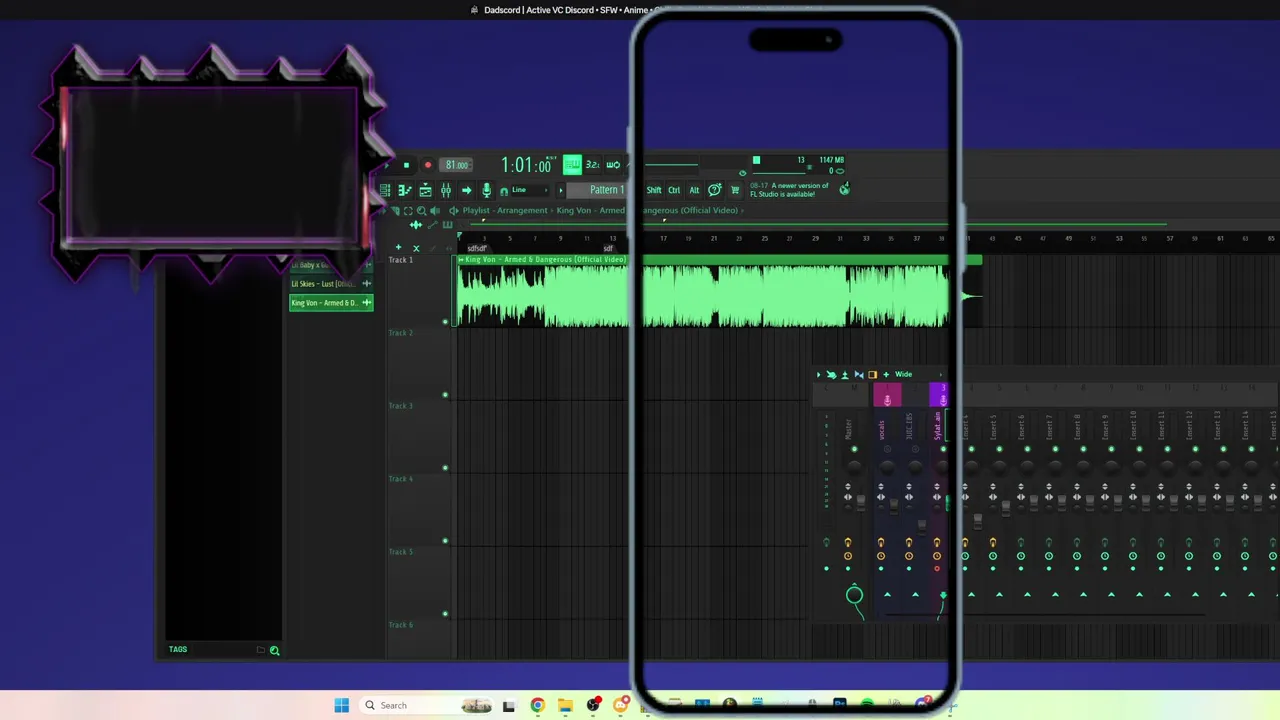This screenshot has height=720, width=1280.
Task: Open the mixer options arrow menu
Action: pyautogui.click(x=818, y=375)
